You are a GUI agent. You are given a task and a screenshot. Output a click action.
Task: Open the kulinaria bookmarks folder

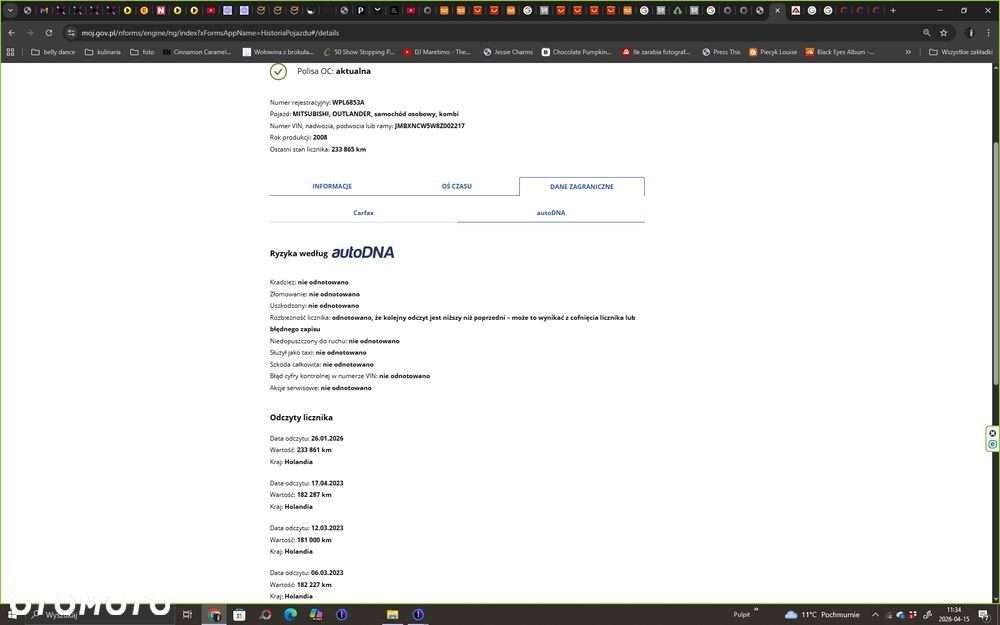tap(103, 52)
